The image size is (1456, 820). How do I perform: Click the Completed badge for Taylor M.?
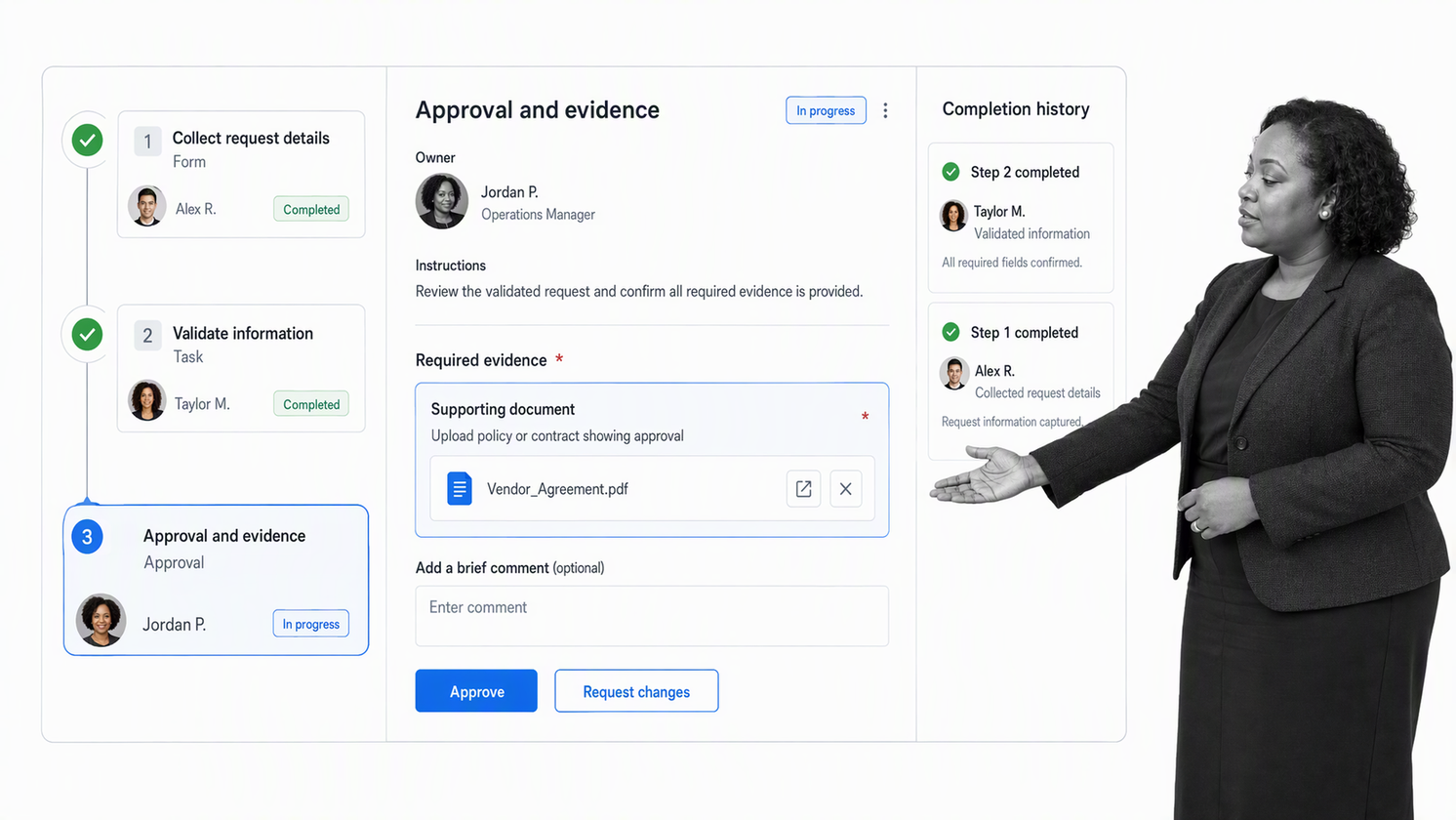pos(311,404)
